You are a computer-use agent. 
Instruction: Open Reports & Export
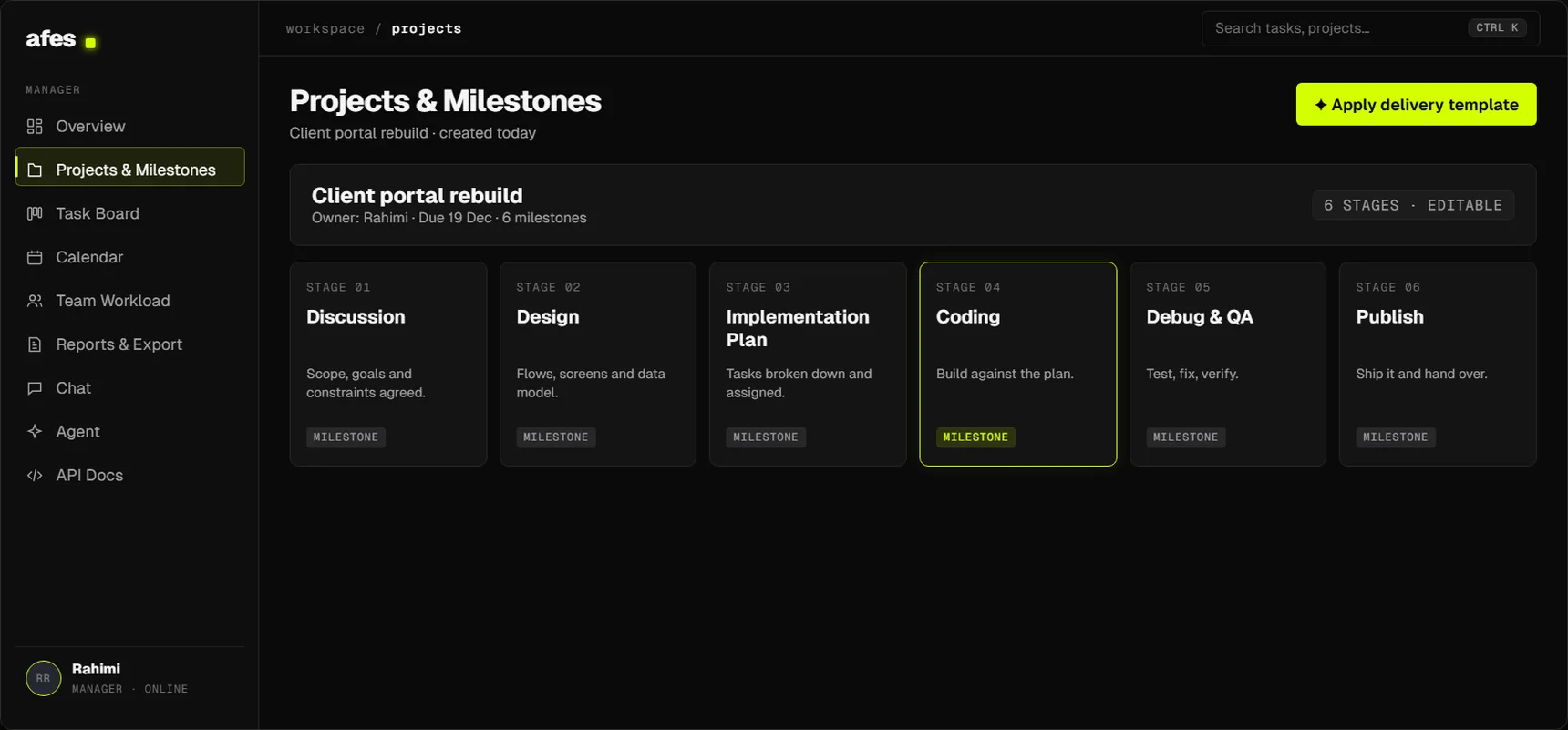129,344
